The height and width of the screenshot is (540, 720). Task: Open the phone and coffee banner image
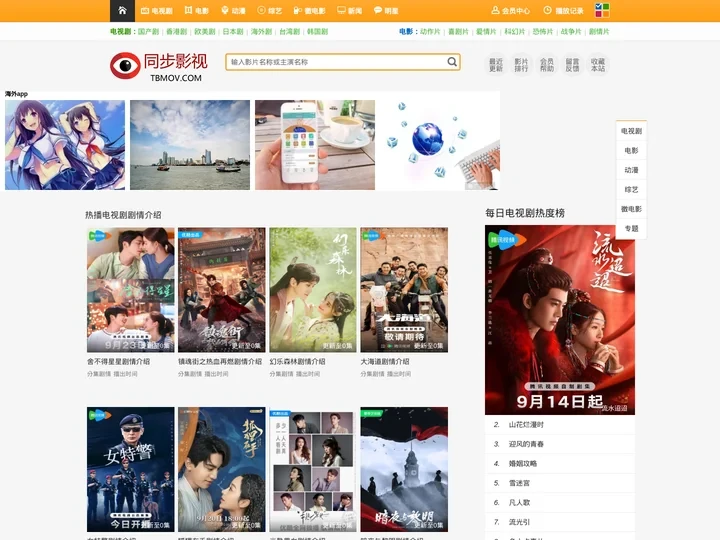[x=315, y=145]
